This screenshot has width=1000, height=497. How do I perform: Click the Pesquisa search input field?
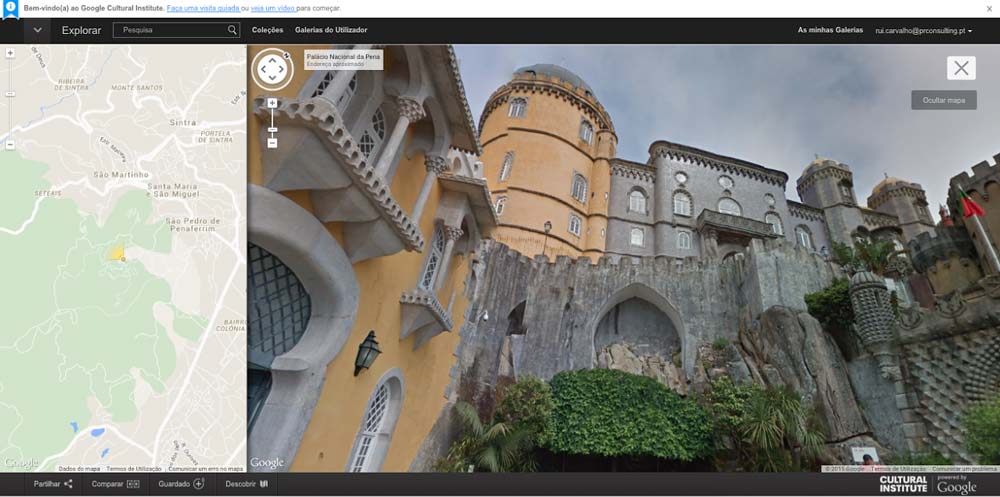pyautogui.click(x=170, y=30)
